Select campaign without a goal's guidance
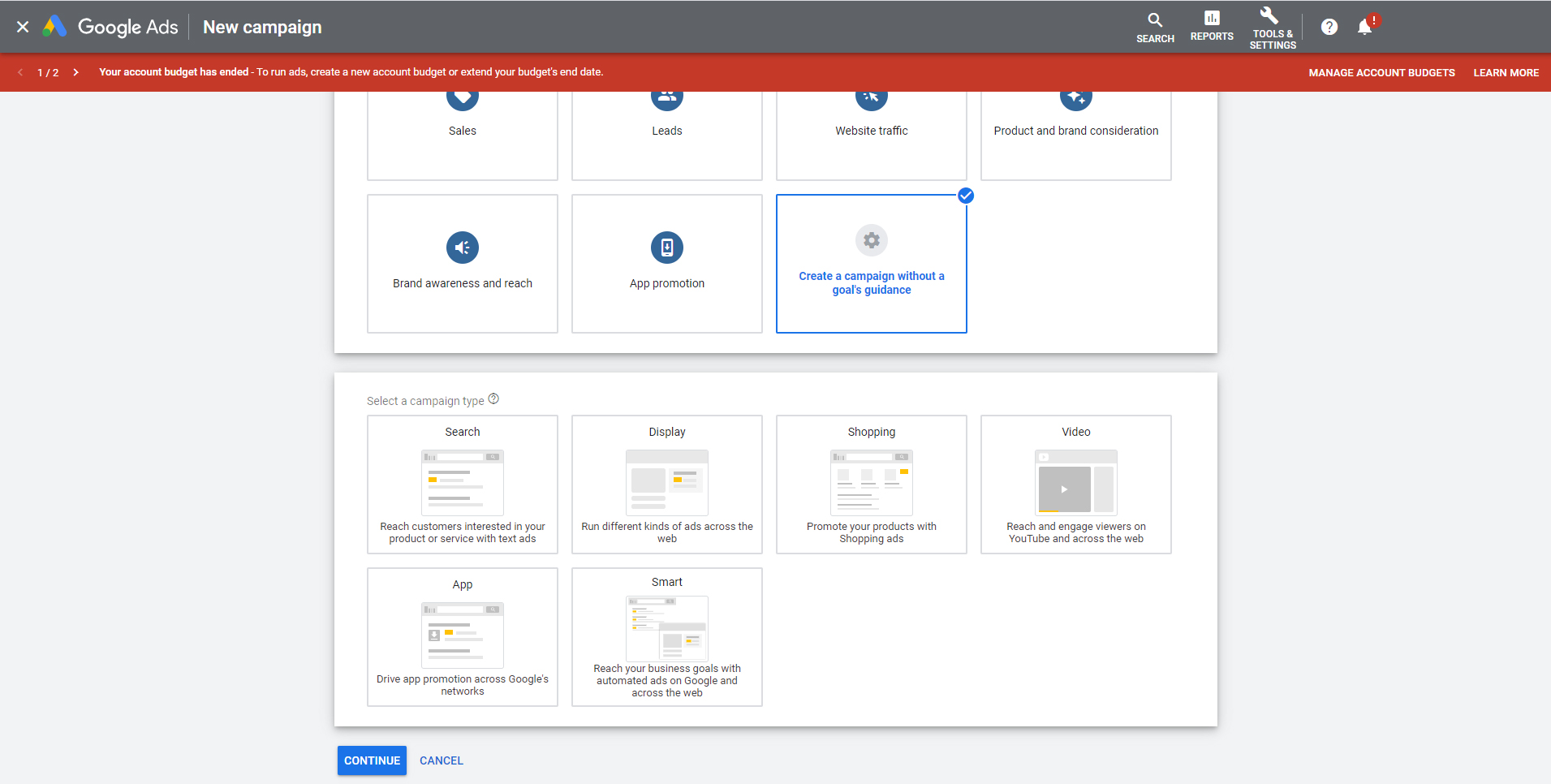The height and width of the screenshot is (784, 1551). [872, 264]
